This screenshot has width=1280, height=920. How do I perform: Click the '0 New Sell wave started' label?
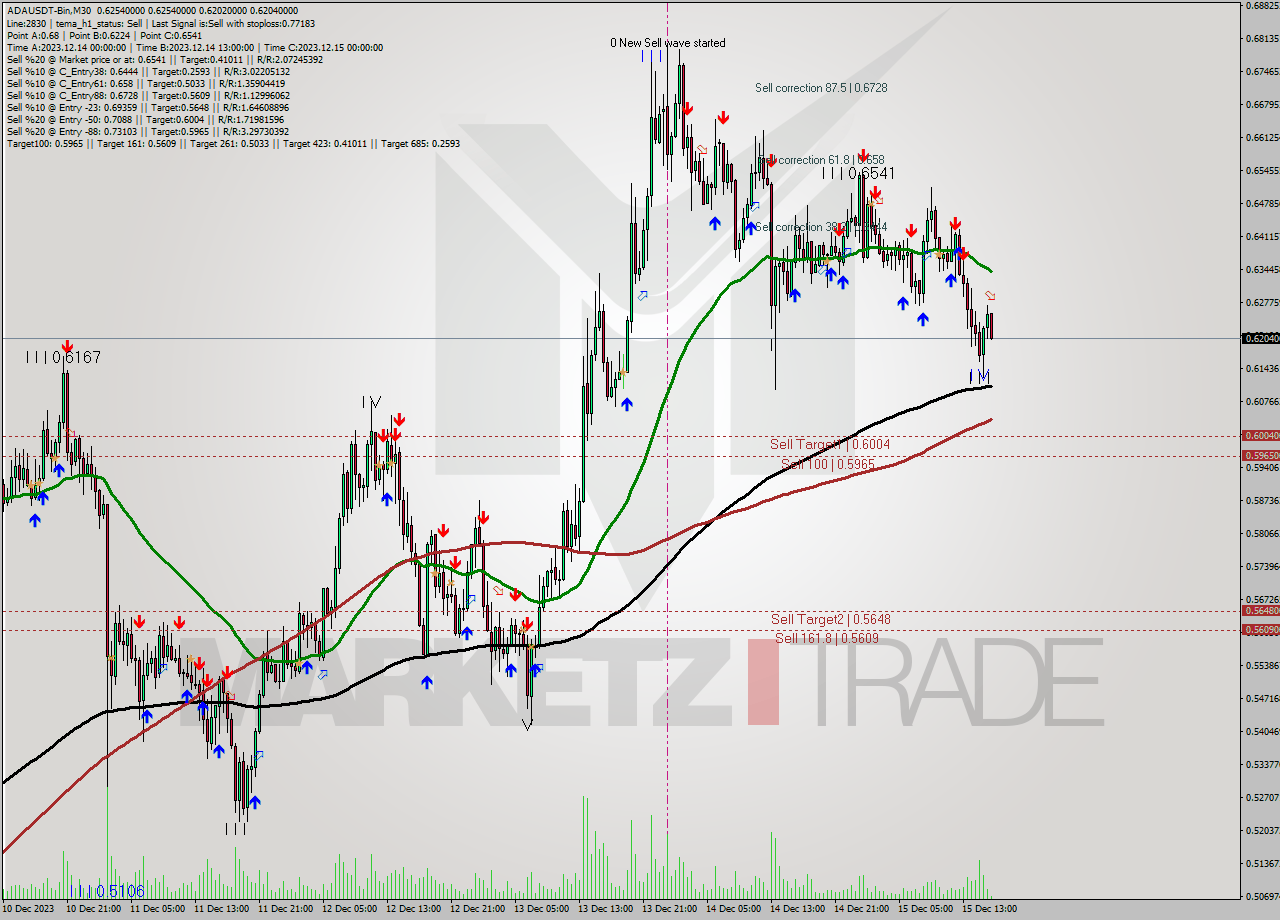pyautogui.click(x=668, y=43)
